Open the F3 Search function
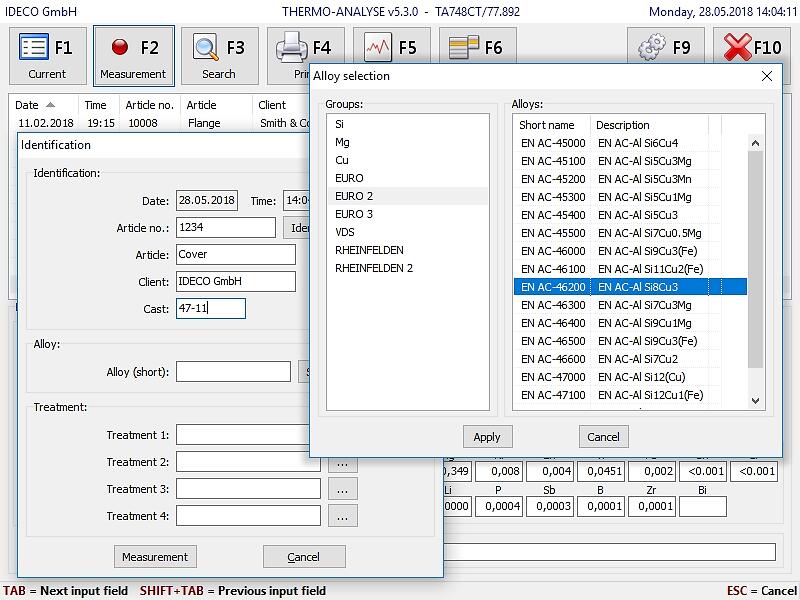800x600 pixels. click(219, 56)
